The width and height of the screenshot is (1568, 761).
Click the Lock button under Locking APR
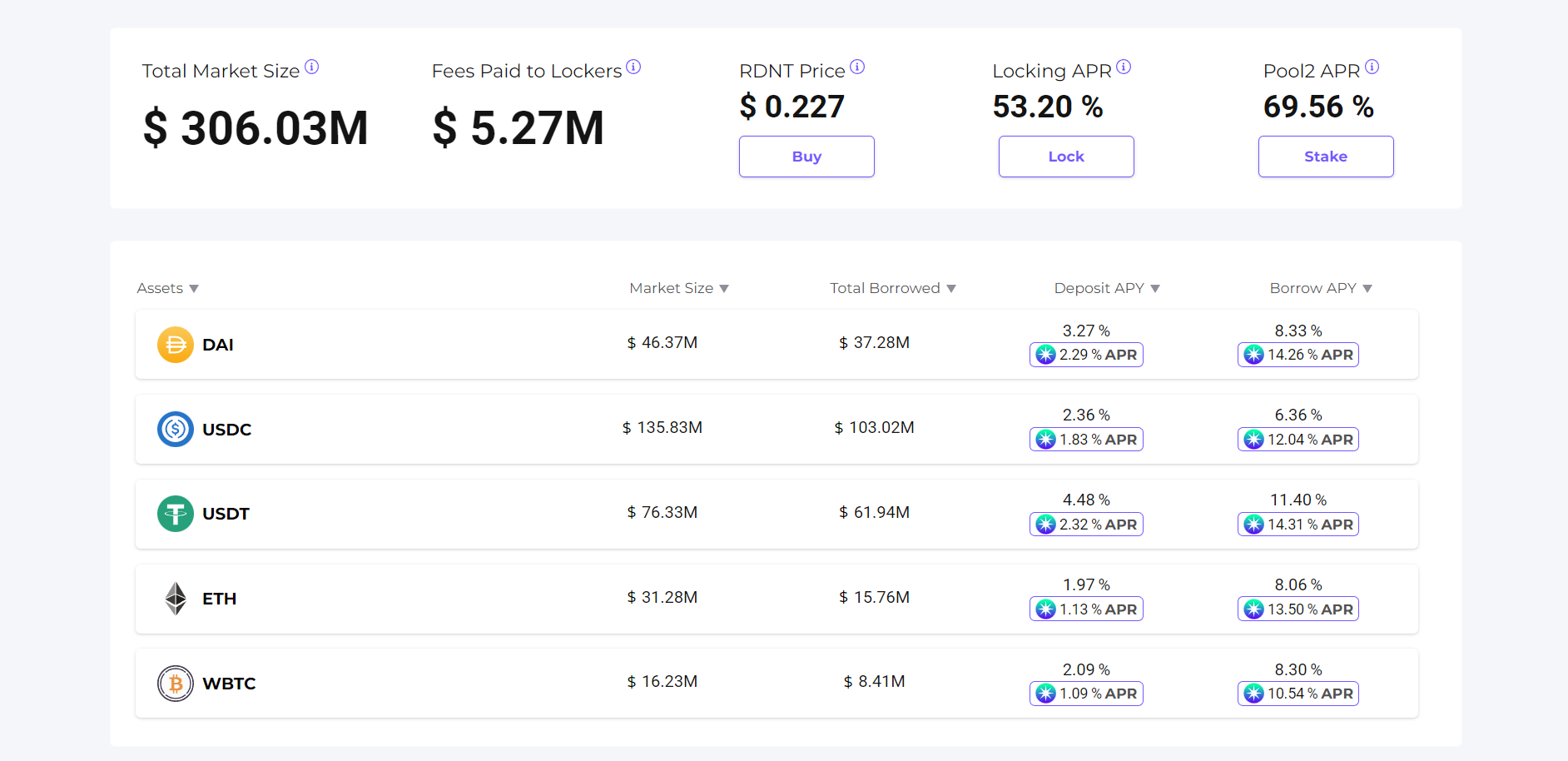coord(1066,157)
